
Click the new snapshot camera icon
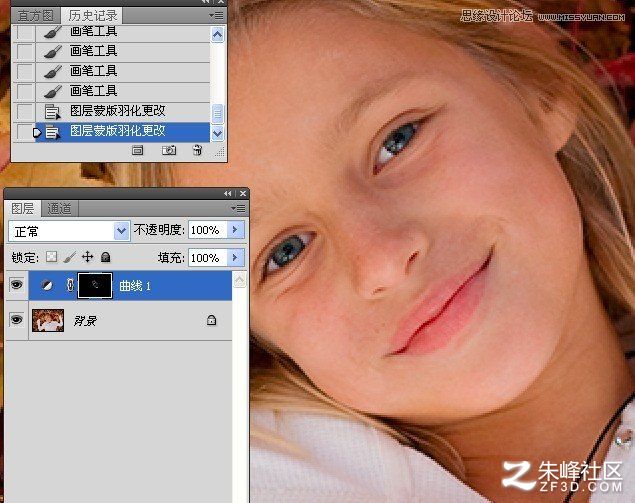[169, 150]
